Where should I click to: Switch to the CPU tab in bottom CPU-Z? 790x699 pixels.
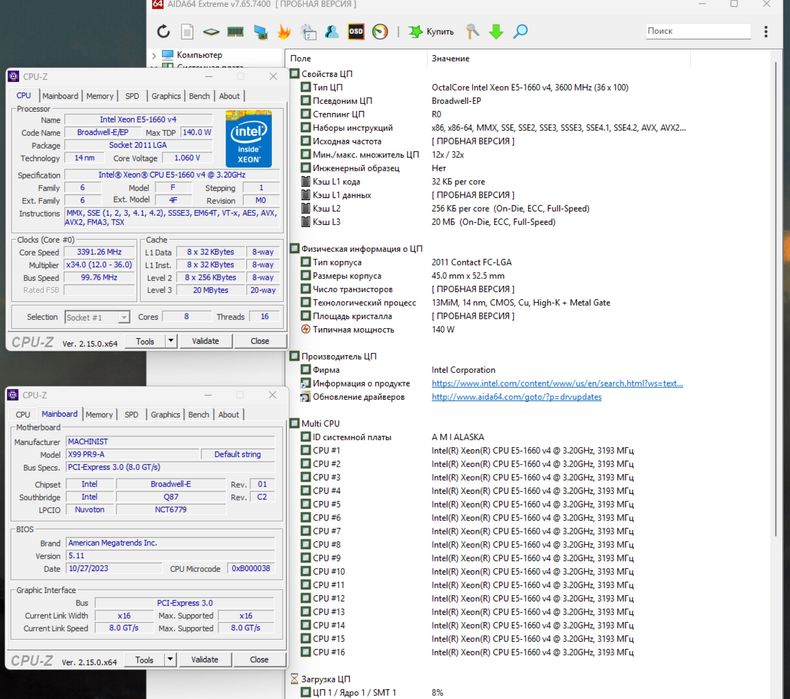coord(23,414)
